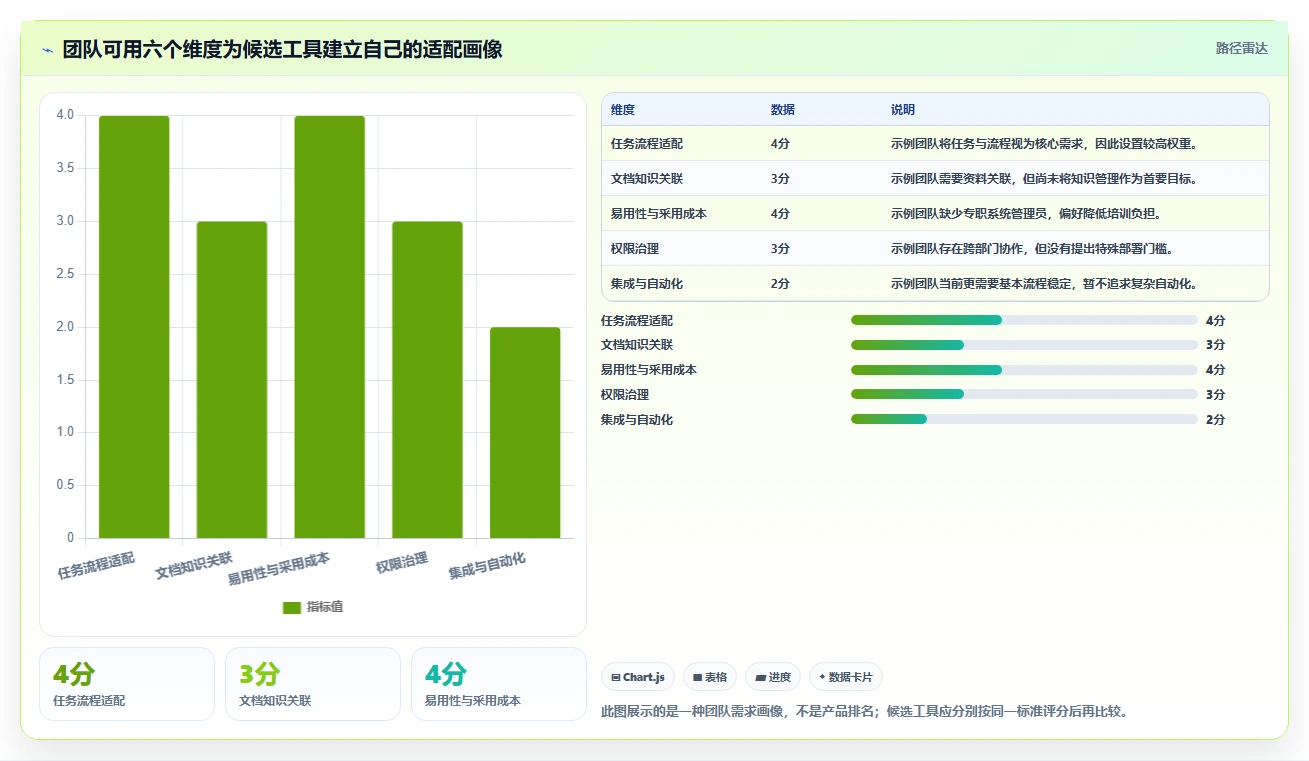Select the 文档知识关联 cell in the table

coord(647,179)
